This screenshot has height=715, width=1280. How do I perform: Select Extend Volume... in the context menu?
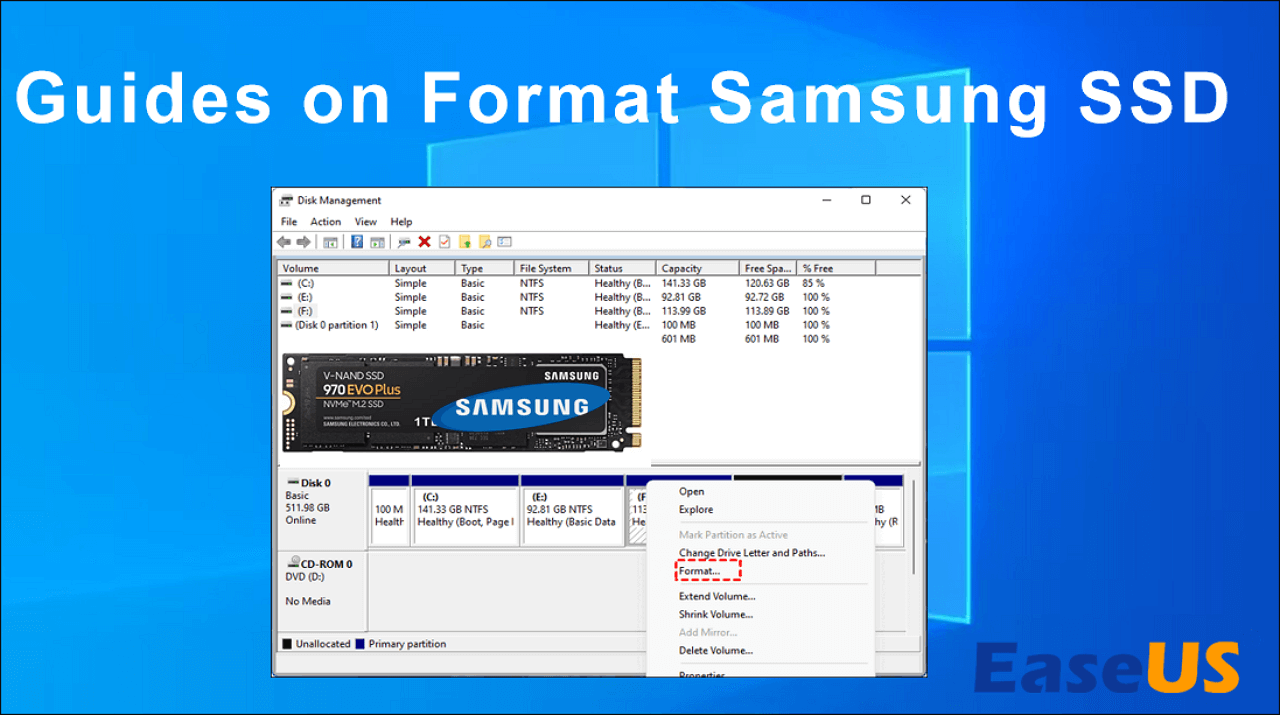coord(717,597)
